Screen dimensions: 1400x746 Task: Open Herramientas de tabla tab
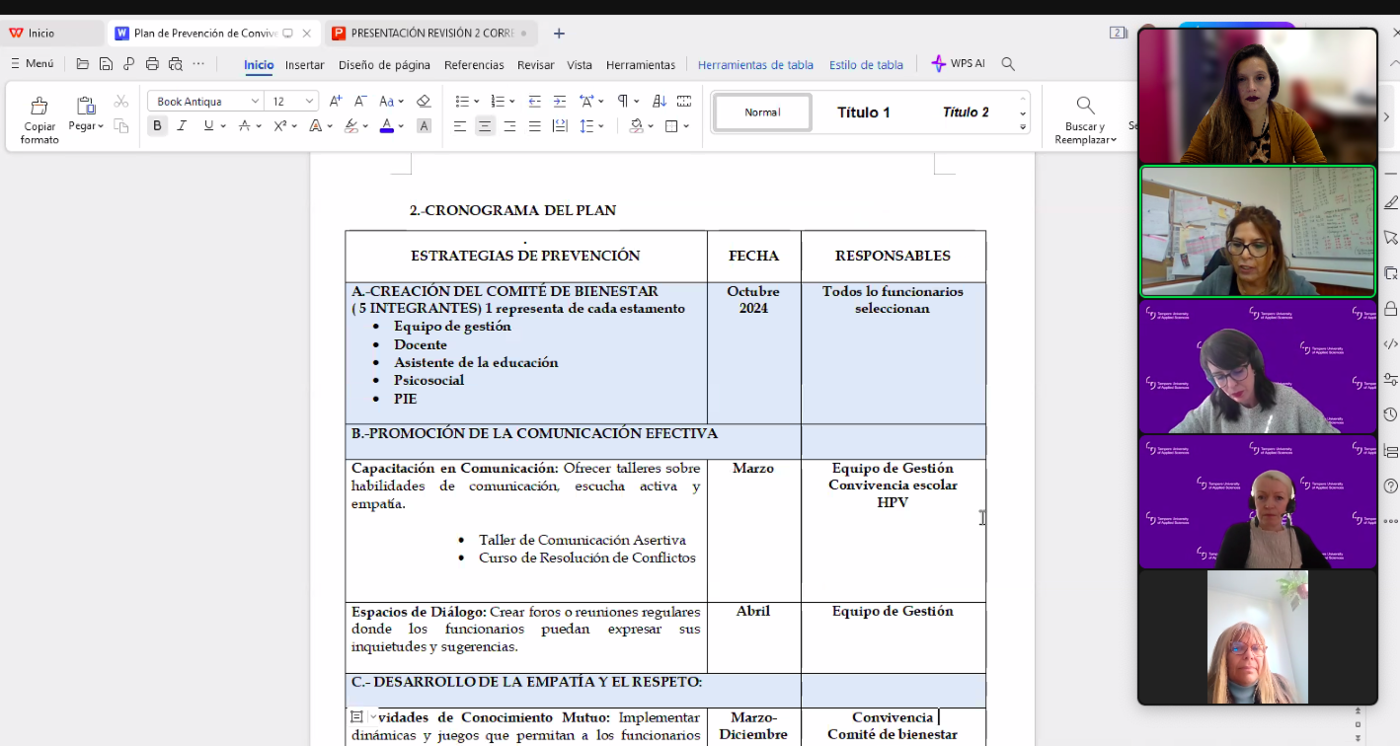755,65
